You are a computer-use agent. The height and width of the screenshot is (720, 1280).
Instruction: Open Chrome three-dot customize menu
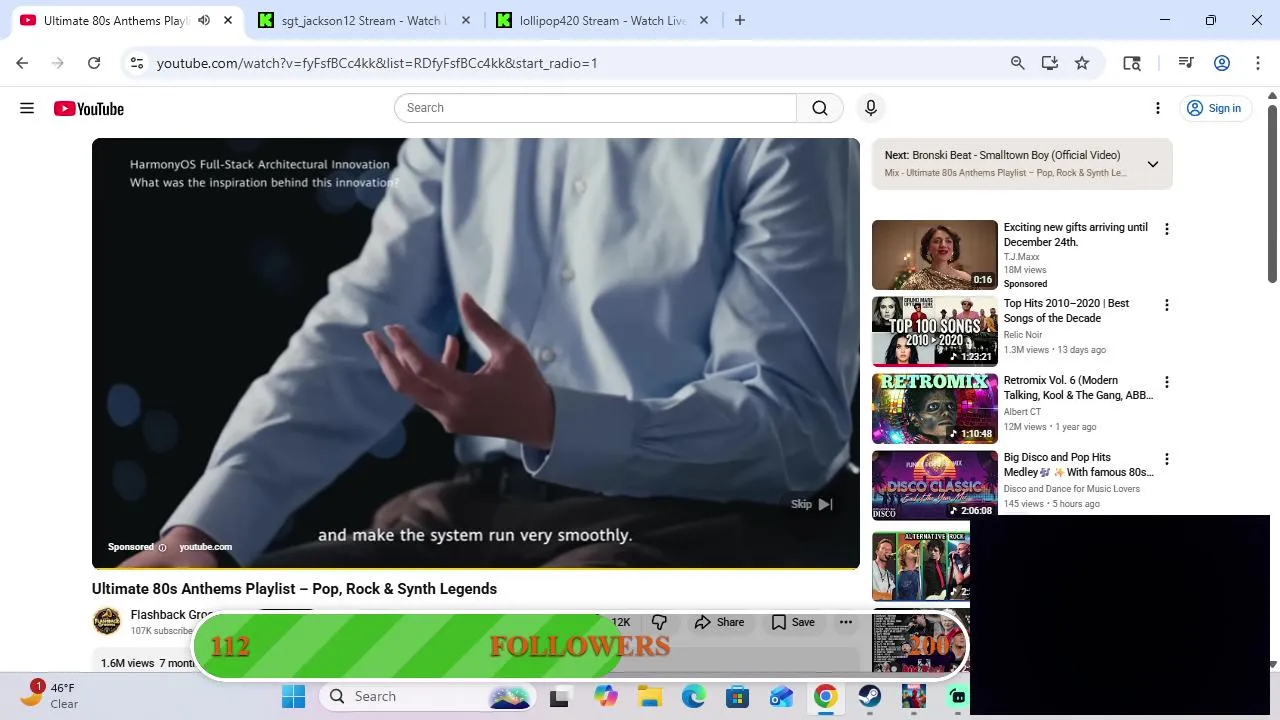click(1257, 63)
